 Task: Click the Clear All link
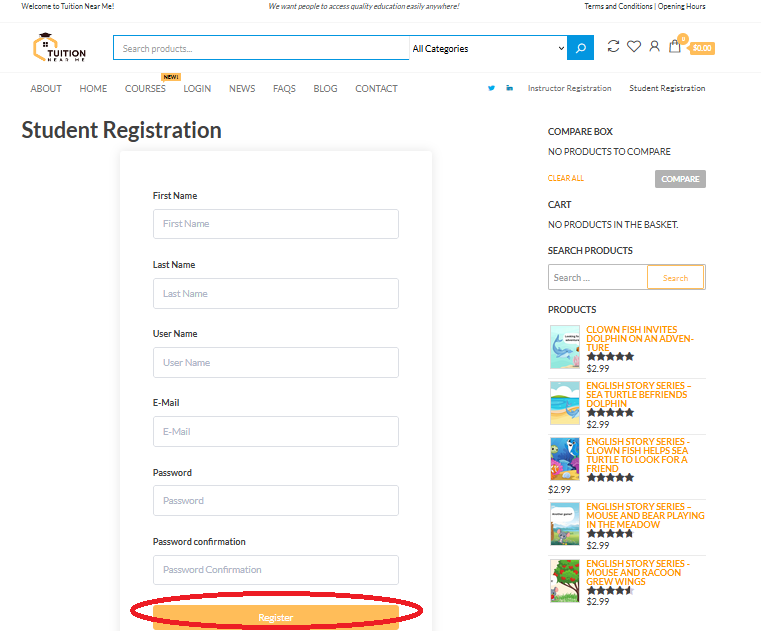click(x=566, y=179)
